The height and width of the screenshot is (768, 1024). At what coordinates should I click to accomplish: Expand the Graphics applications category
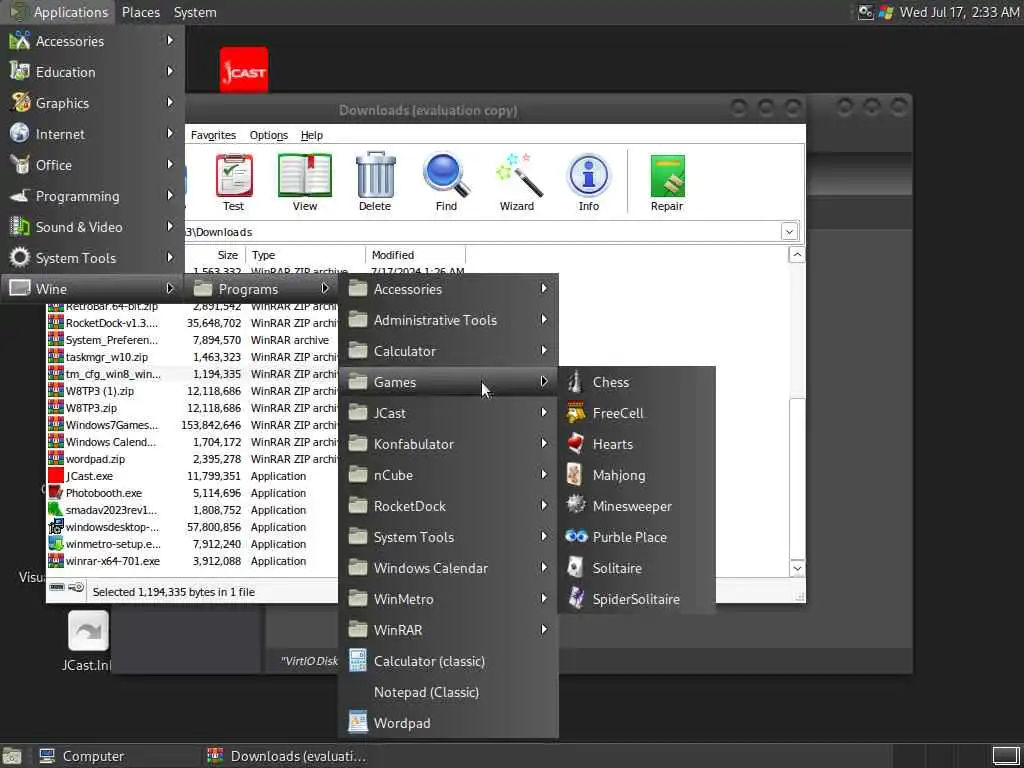[x=92, y=103]
